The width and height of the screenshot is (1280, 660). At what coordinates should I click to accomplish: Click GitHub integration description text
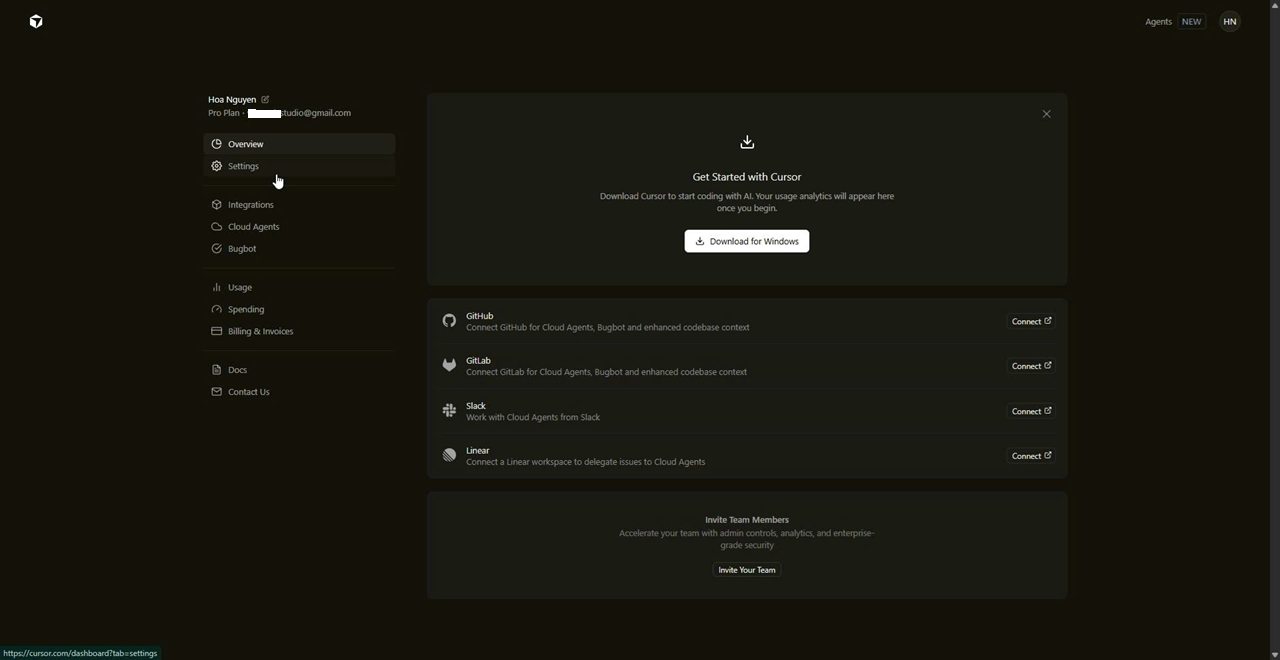(608, 328)
